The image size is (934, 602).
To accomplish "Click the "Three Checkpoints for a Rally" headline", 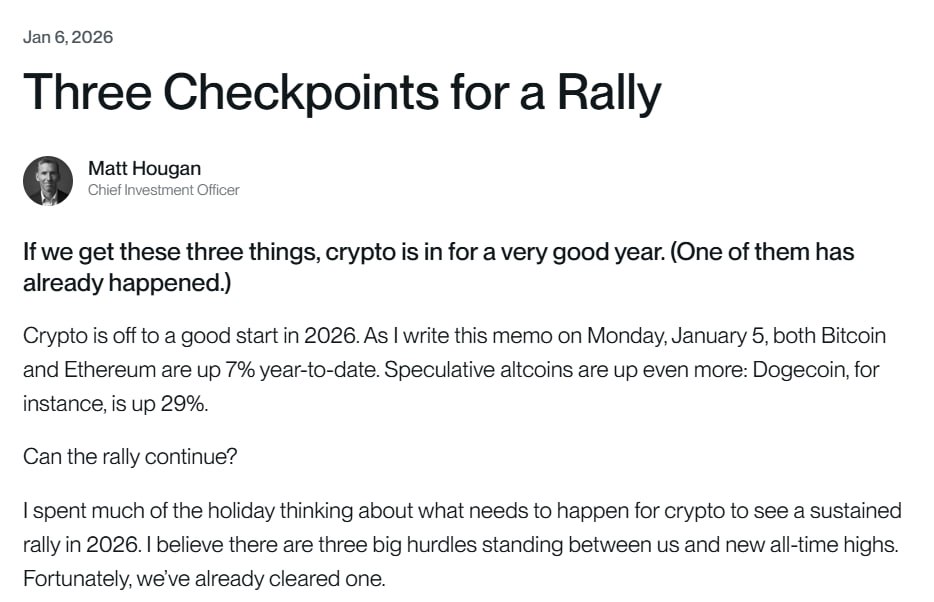I will 342,92.
